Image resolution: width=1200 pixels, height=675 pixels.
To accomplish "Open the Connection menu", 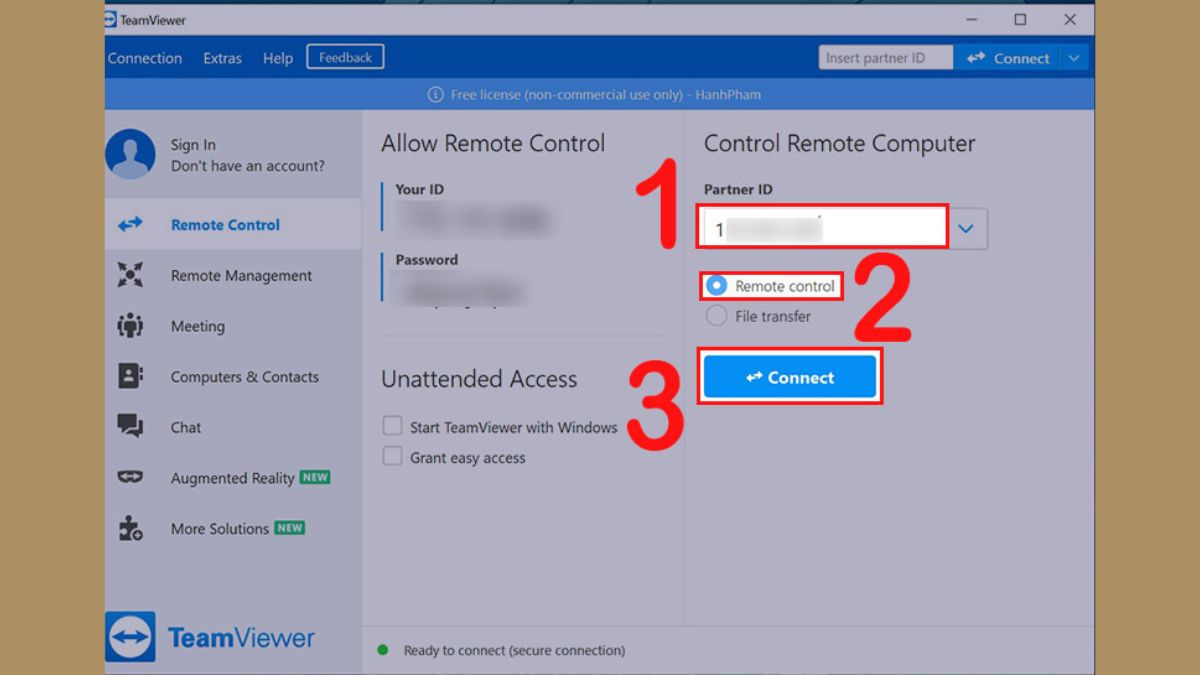I will pos(145,58).
